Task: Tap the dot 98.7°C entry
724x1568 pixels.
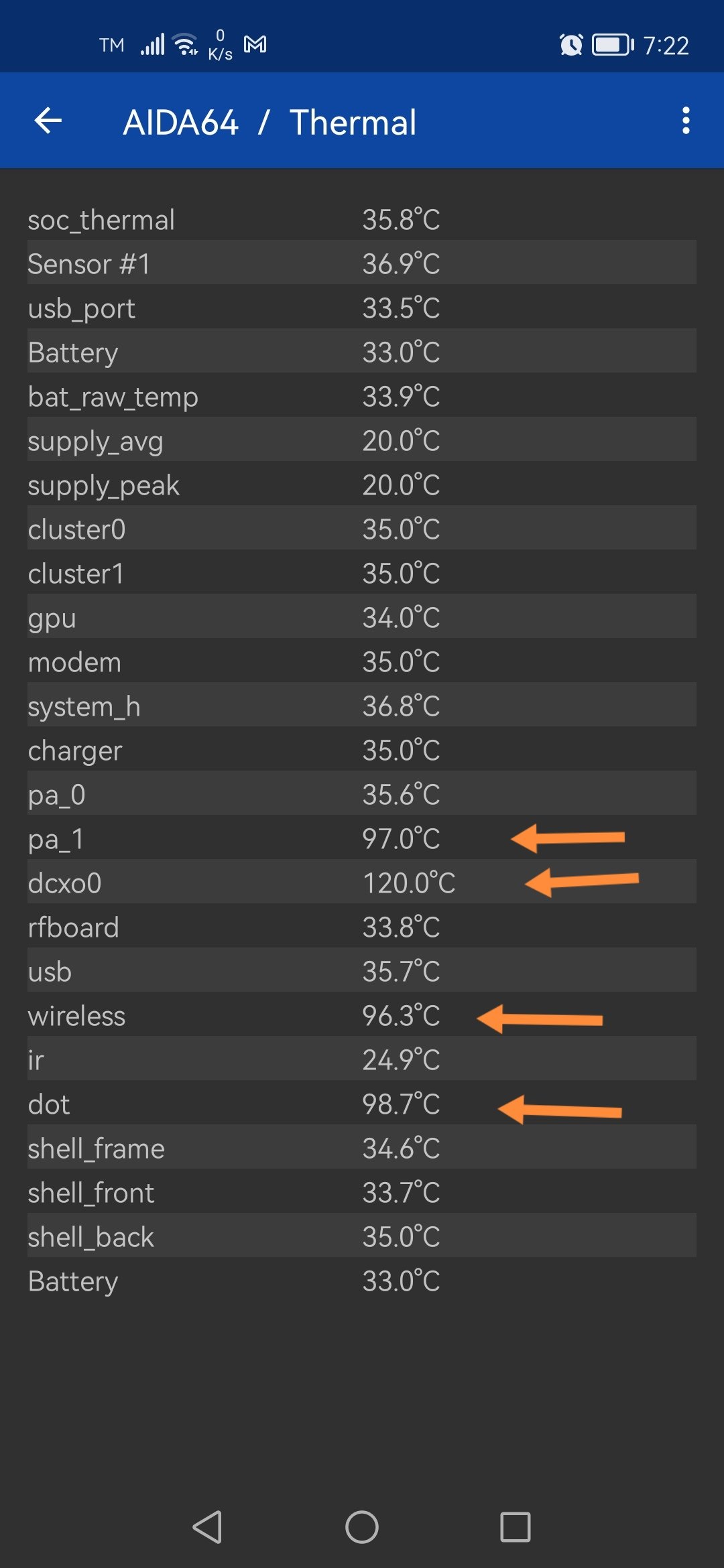Action: (x=362, y=1104)
